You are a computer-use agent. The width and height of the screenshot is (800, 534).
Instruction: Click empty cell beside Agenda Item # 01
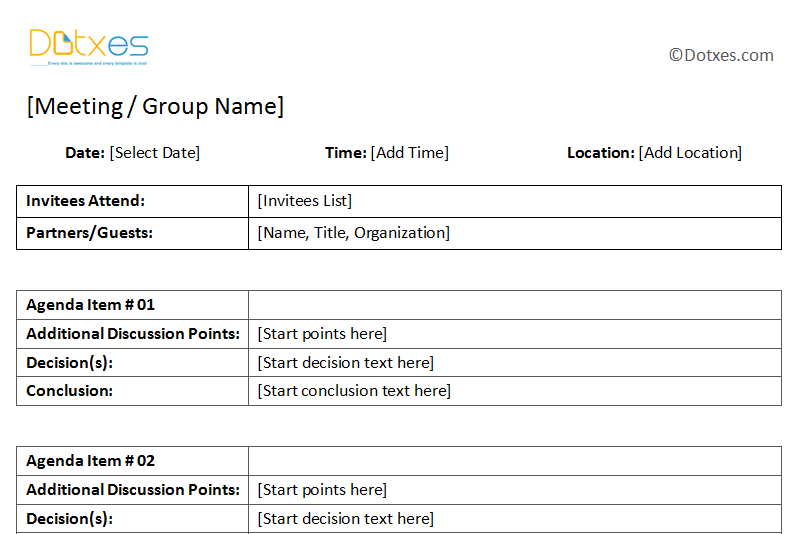(x=515, y=305)
